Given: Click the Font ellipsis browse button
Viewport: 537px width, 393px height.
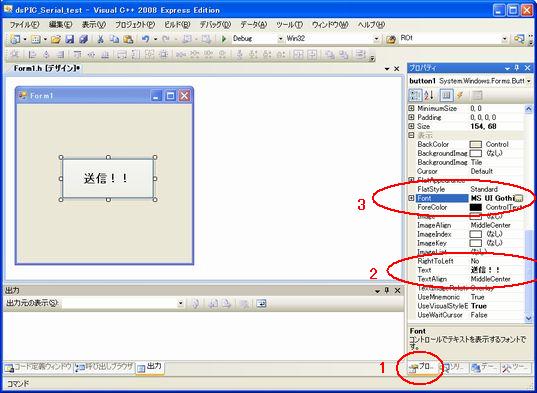Looking at the screenshot, I should pyautogui.click(x=519, y=198).
